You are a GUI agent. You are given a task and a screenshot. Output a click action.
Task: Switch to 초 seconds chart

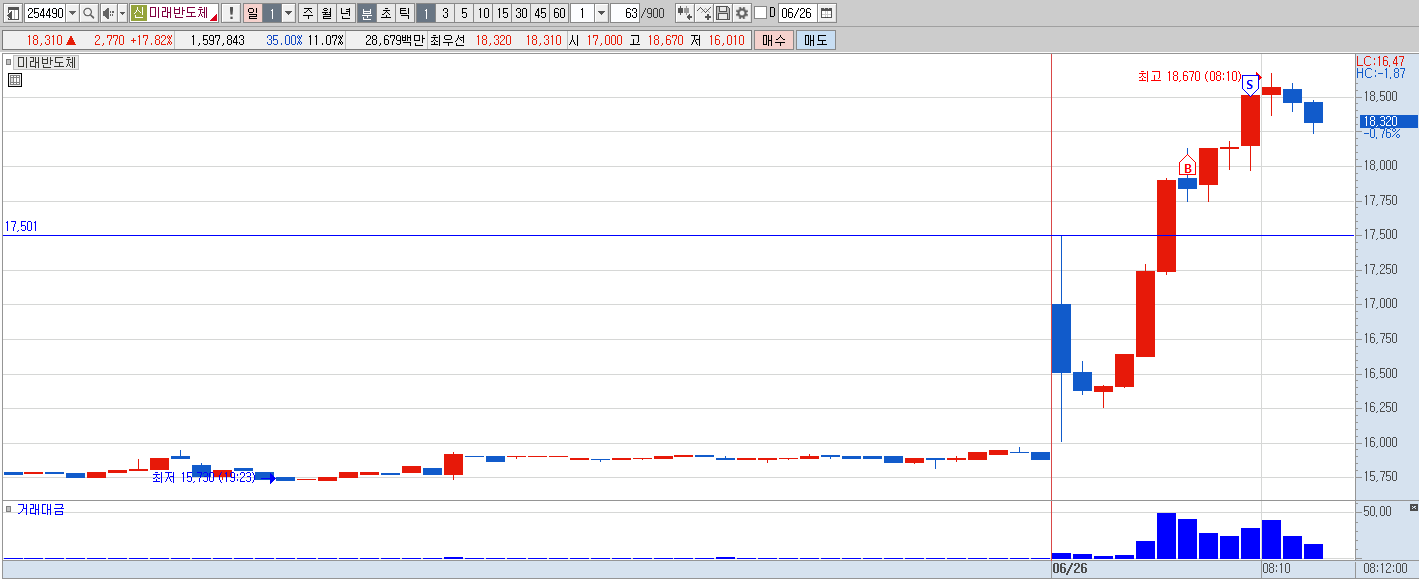(386, 13)
